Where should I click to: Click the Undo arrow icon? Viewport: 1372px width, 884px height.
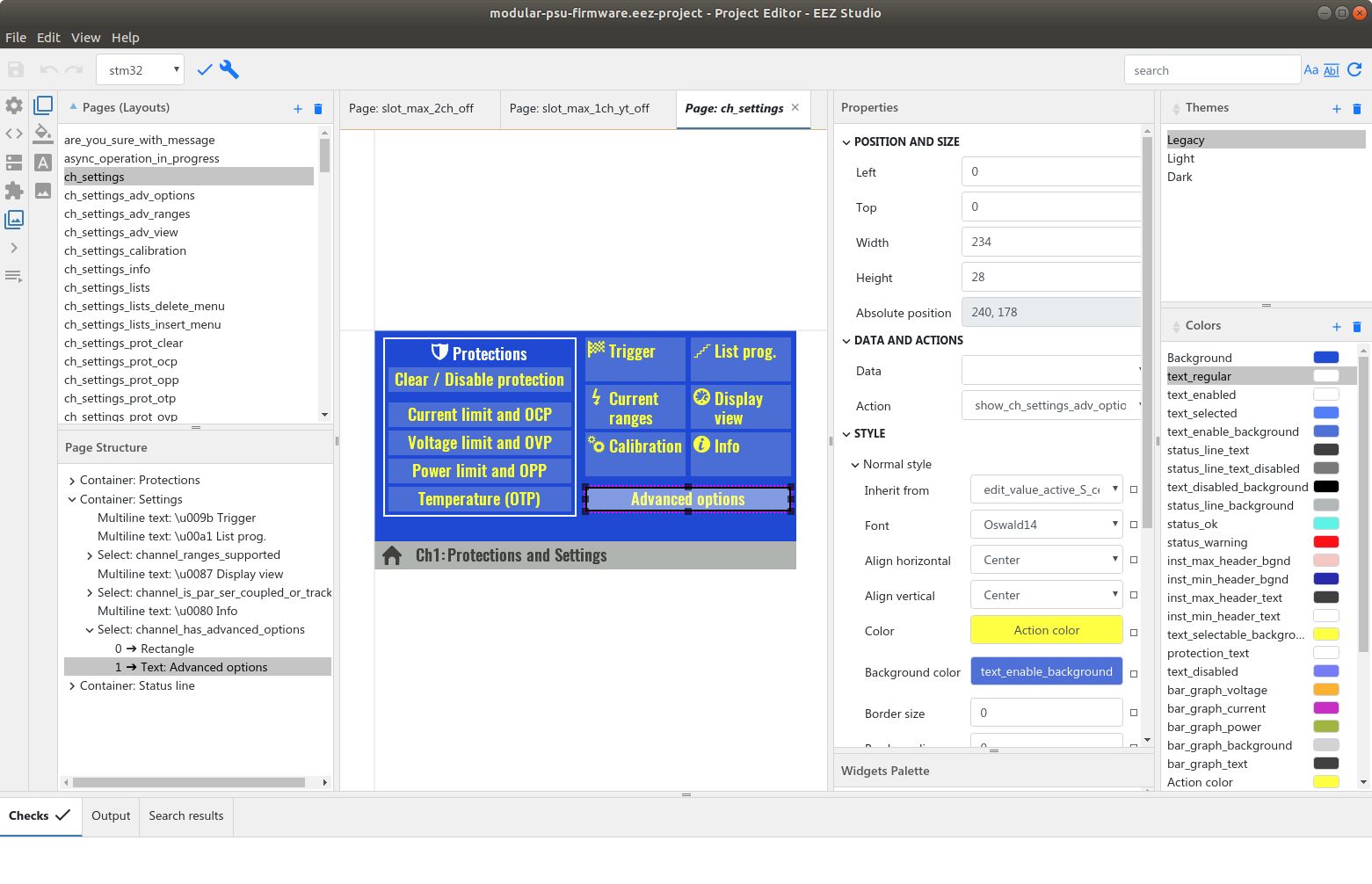click(49, 69)
